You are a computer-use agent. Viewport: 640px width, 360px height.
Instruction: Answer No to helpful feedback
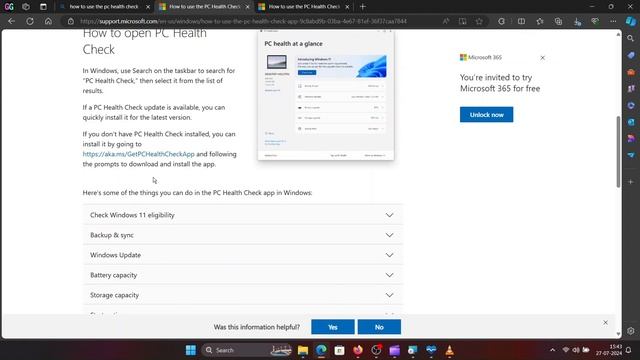[379, 327]
